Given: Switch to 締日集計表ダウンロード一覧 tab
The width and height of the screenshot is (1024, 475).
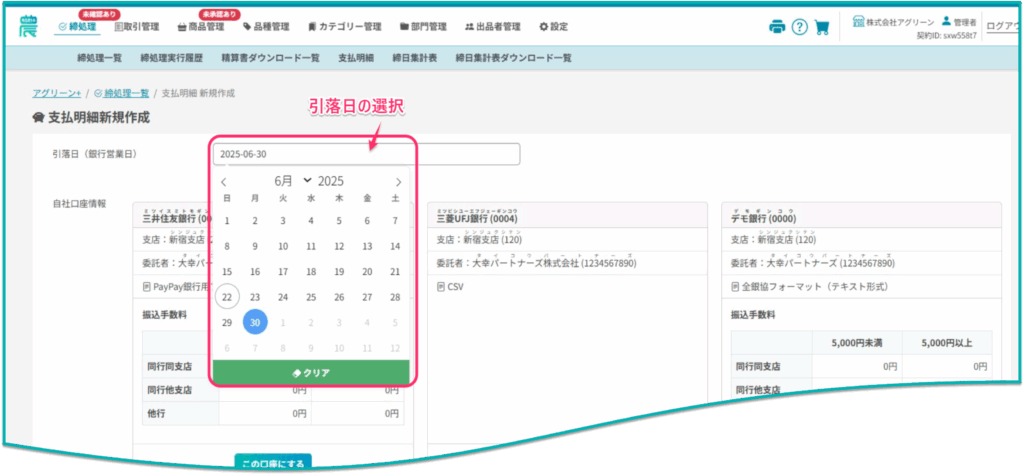Looking at the screenshot, I should tap(513, 58).
